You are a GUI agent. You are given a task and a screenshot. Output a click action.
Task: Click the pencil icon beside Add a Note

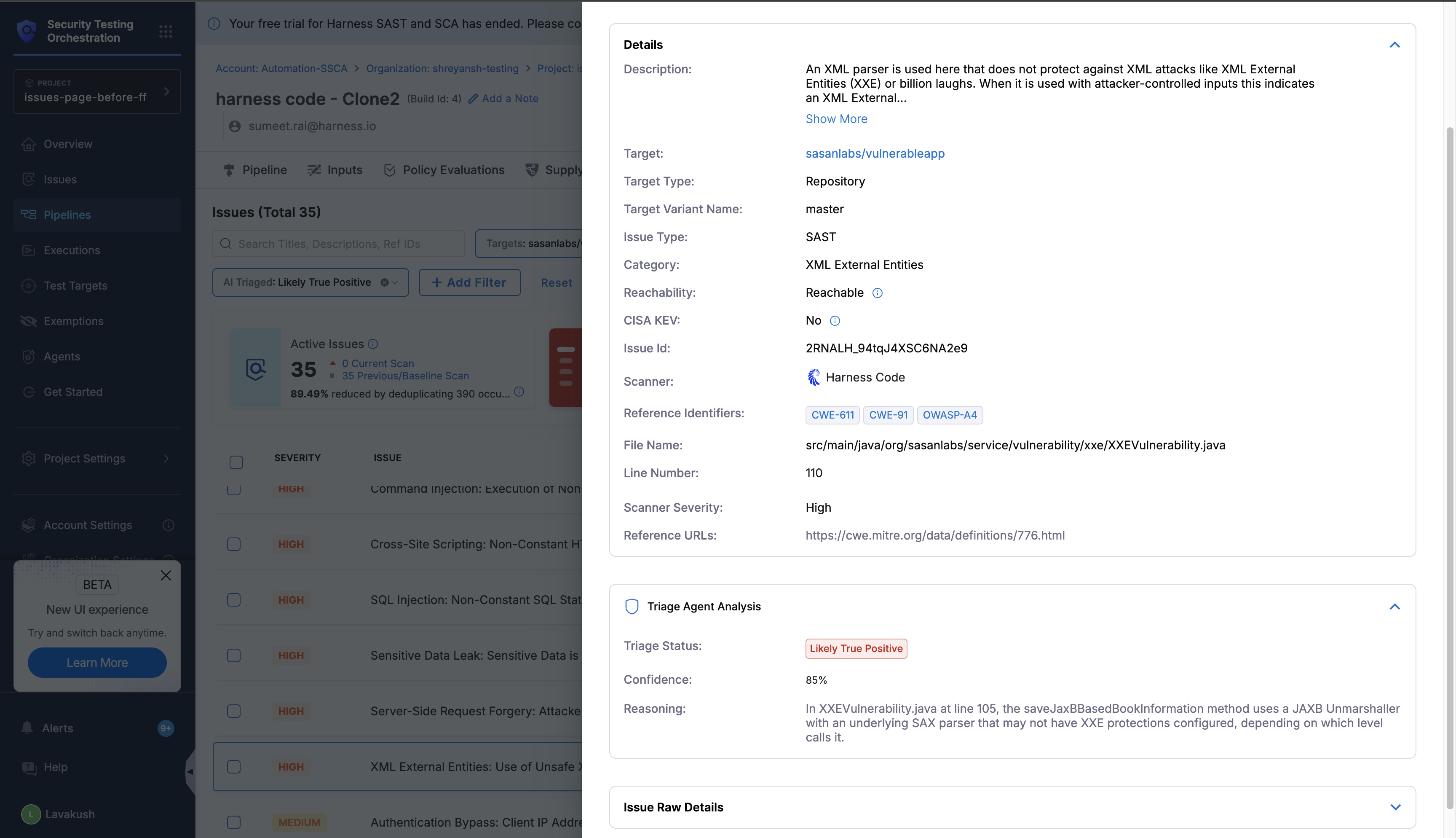click(473, 98)
